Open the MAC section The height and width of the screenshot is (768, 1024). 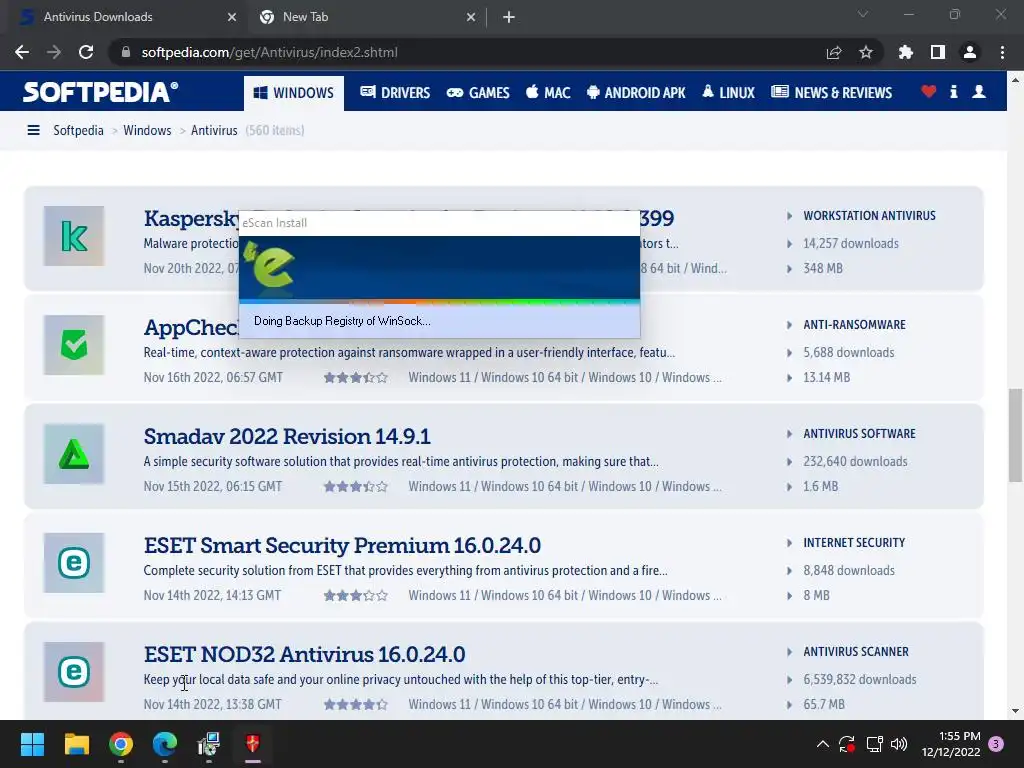point(548,93)
